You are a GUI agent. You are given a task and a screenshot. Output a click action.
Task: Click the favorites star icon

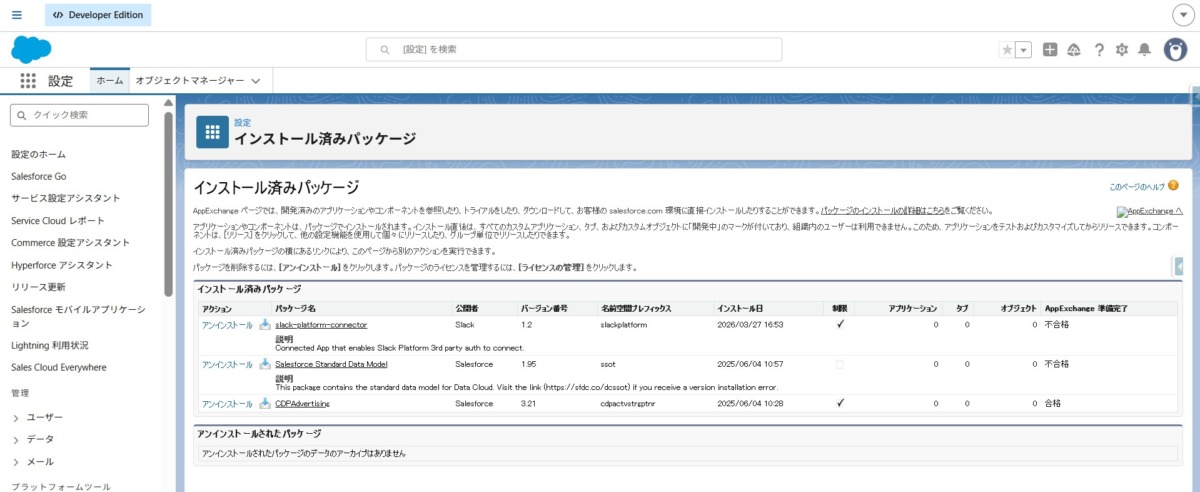(x=1007, y=50)
